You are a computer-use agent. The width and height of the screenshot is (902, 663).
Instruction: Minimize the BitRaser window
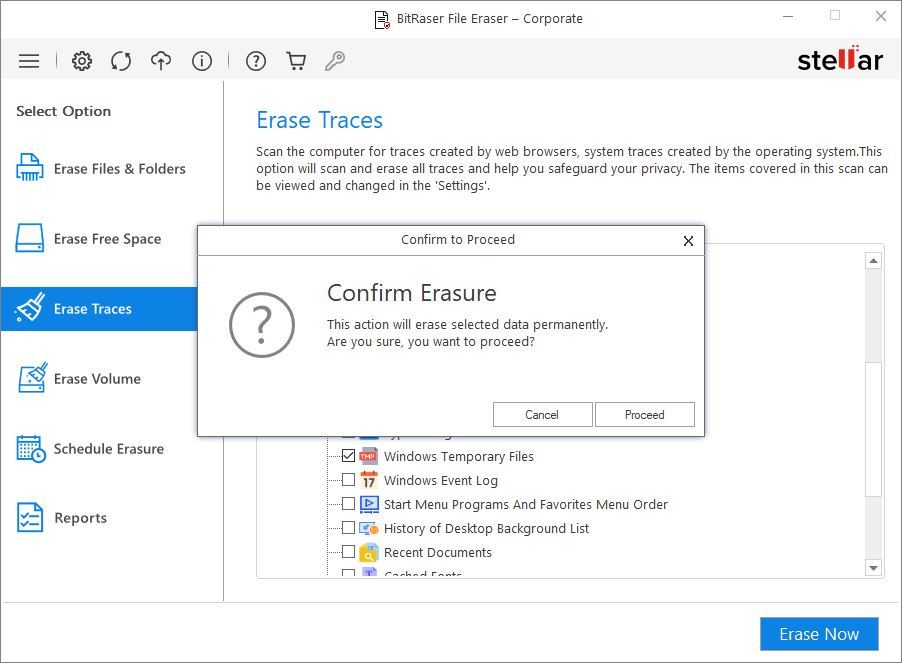[788, 17]
